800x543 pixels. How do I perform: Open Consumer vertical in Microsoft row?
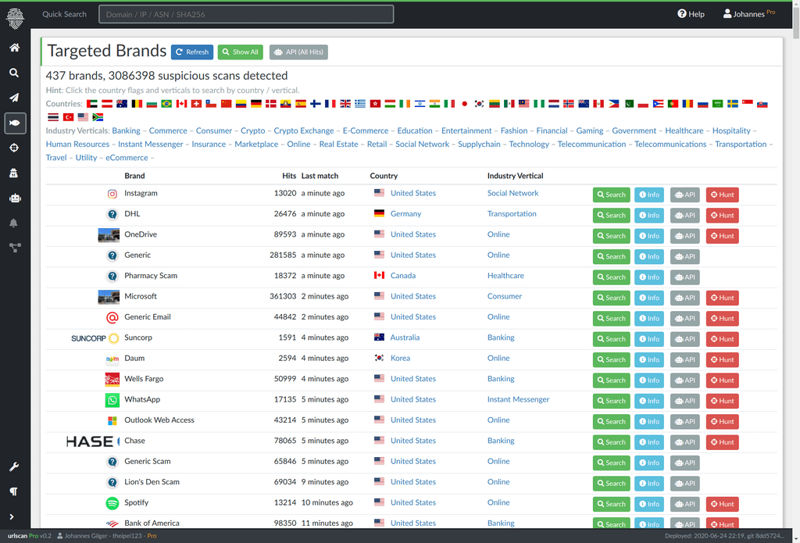(x=505, y=296)
